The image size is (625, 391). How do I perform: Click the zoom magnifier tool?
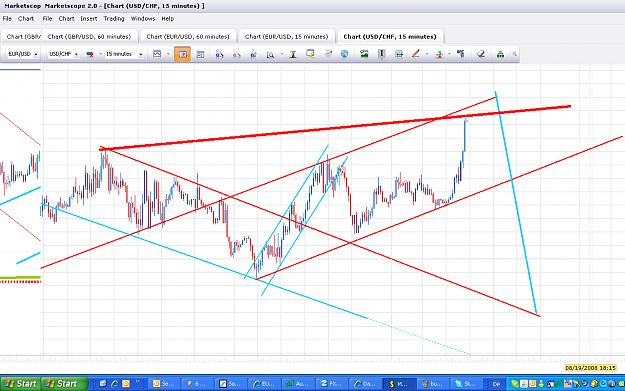[270, 54]
